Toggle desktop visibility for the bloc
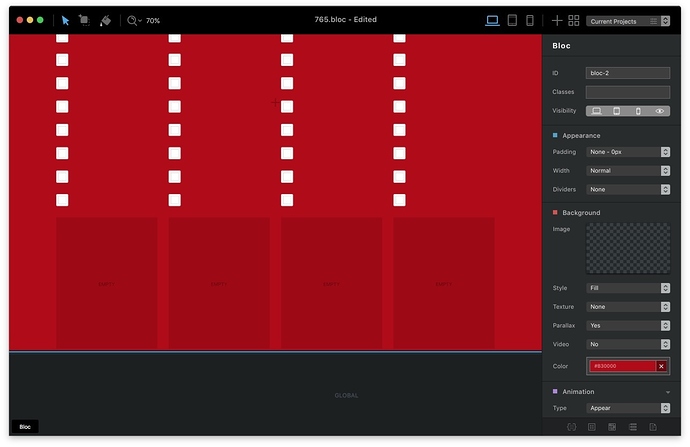Screen dimensions: 690x447 [596, 111]
